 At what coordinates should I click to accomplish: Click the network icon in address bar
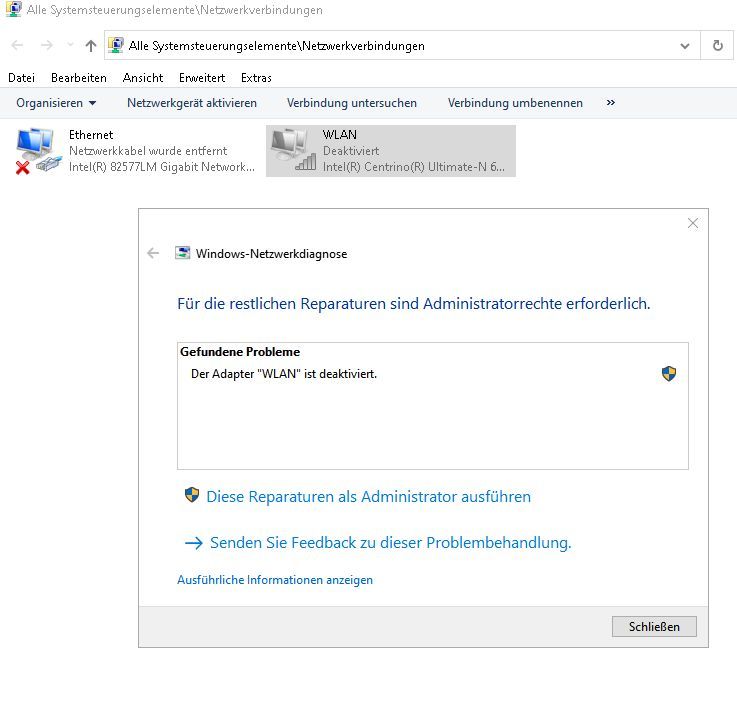coord(116,45)
